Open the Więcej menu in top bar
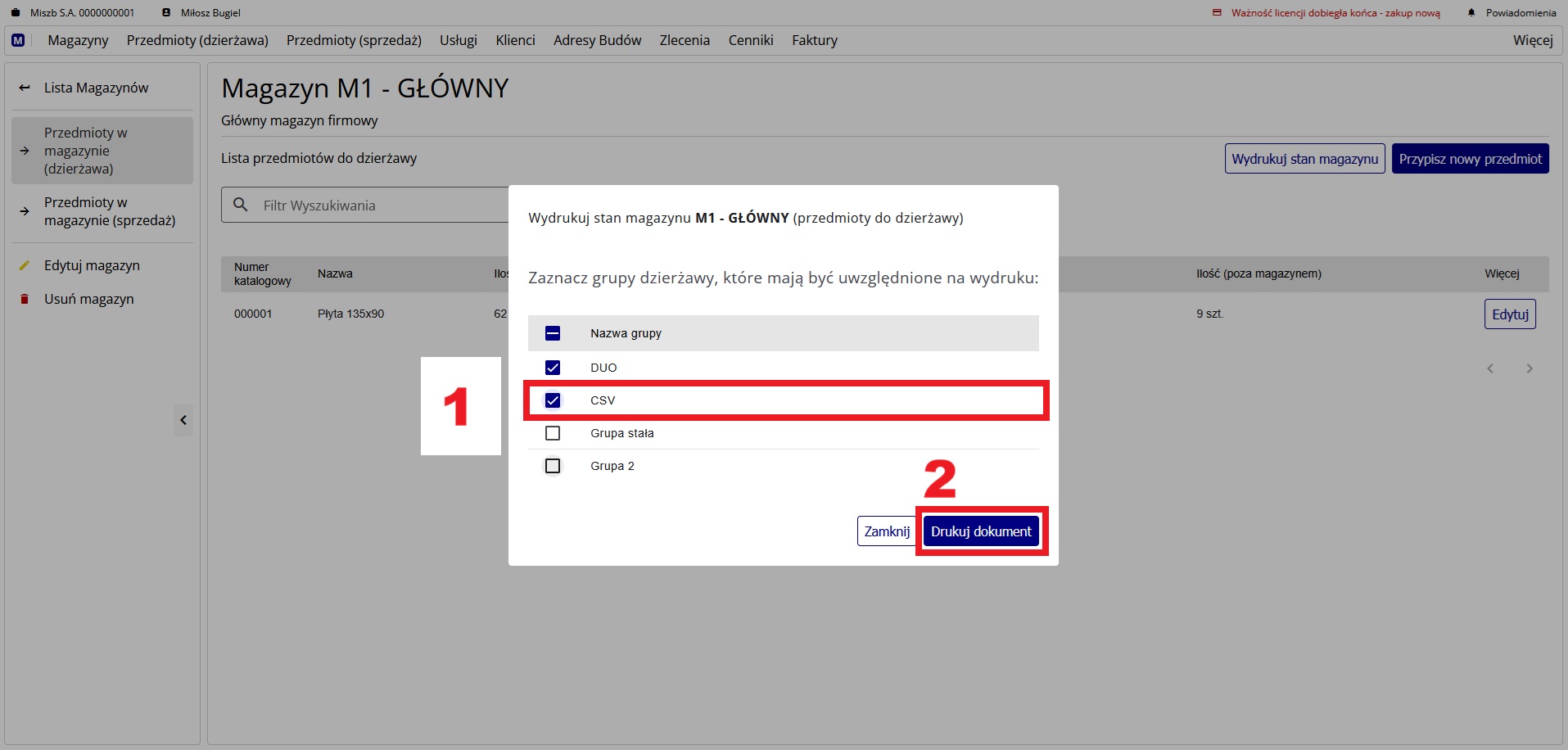Image resolution: width=1568 pixels, height=750 pixels. (1532, 40)
